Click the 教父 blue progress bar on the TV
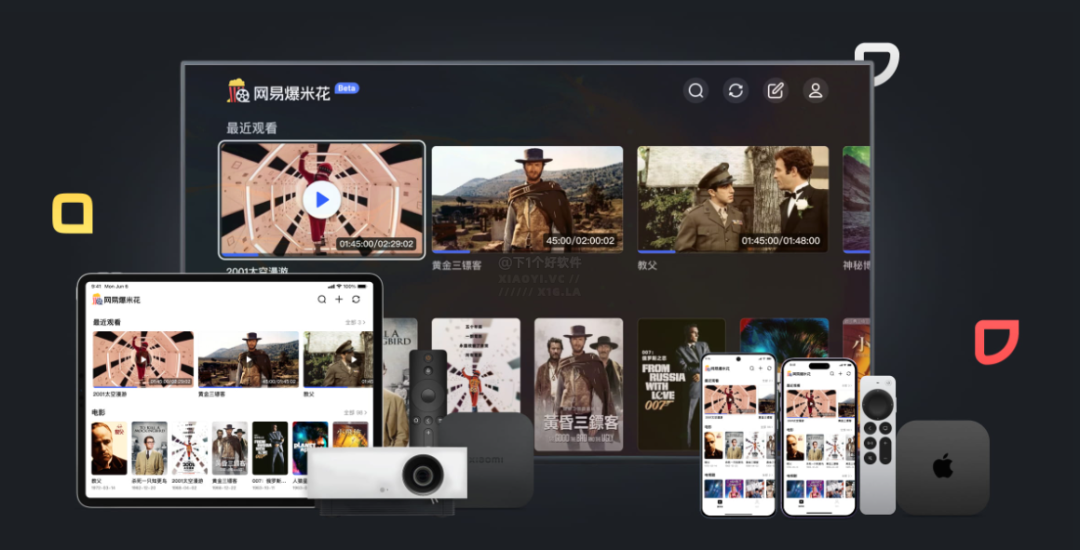 pyautogui.click(x=656, y=251)
